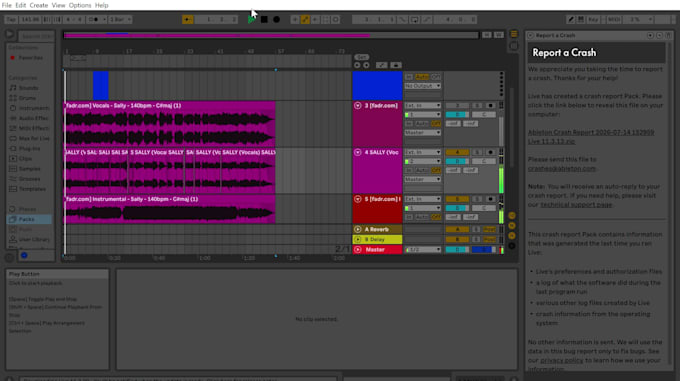This screenshot has width=680, height=381.
Task: Stop playback with the Stop button
Action: click(264, 20)
